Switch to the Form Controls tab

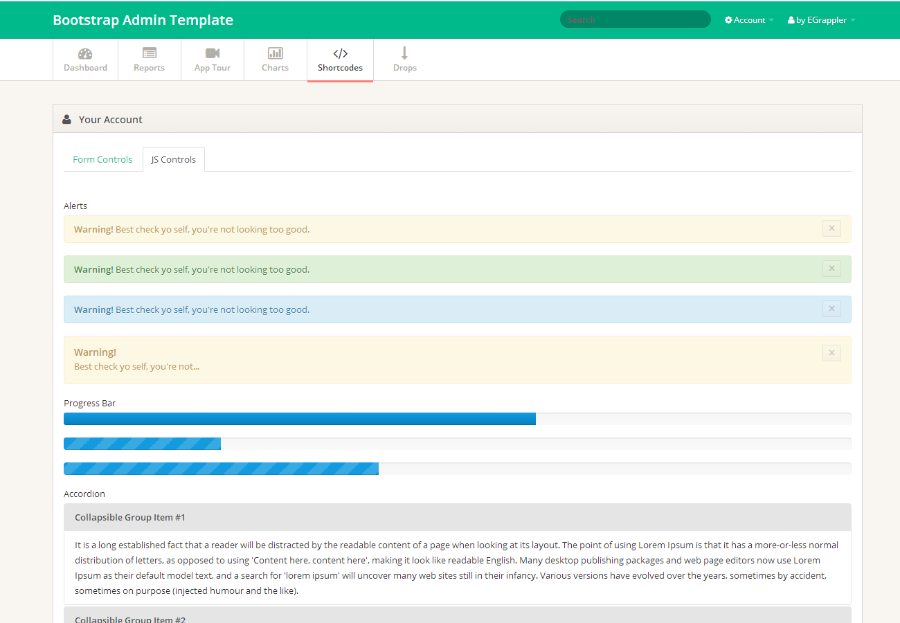coord(102,160)
